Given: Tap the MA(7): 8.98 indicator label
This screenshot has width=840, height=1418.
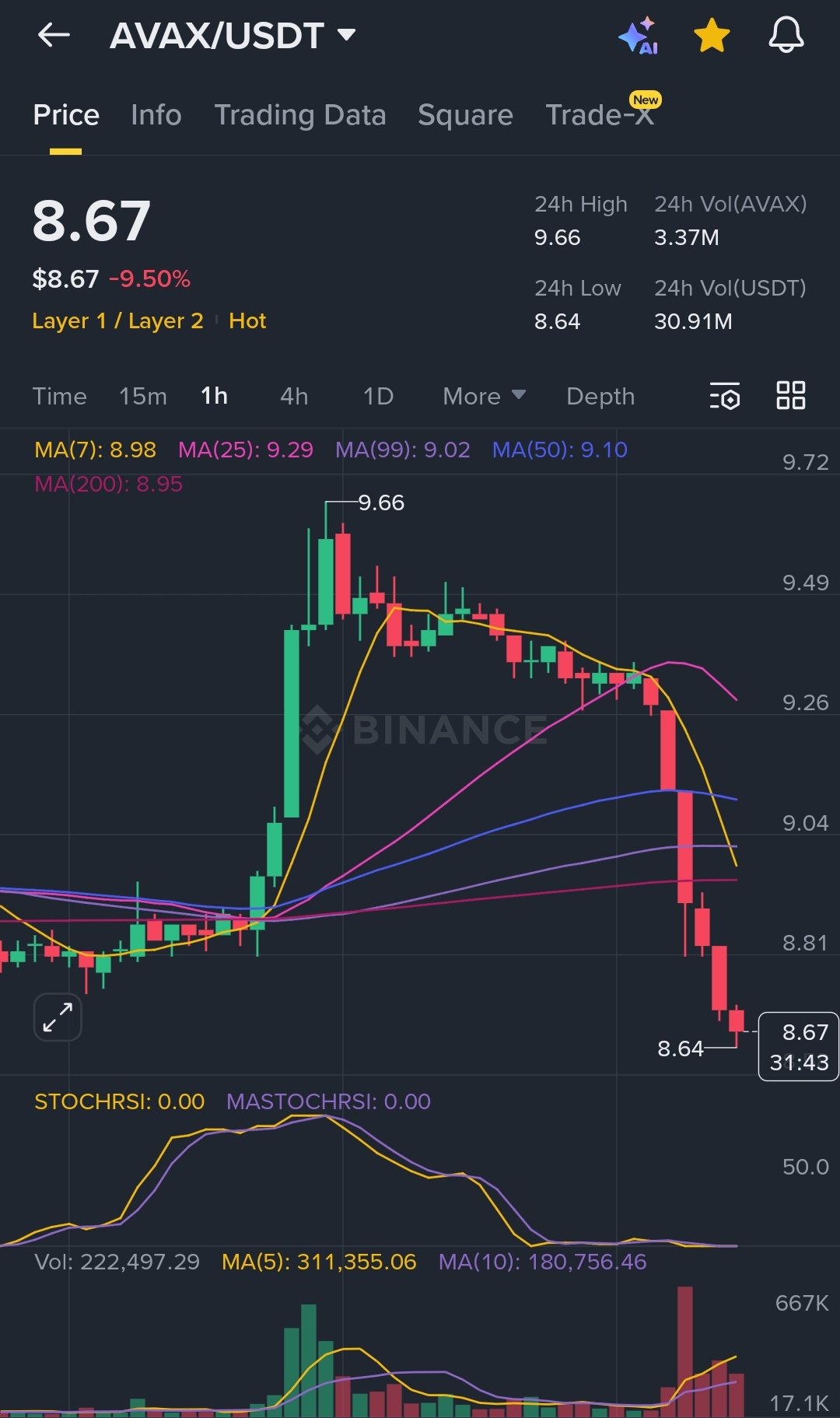Looking at the screenshot, I should point(95,450).
